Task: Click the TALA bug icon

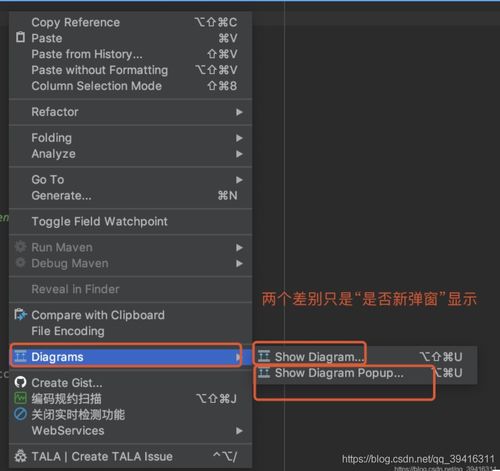Action: click(20, 456)
